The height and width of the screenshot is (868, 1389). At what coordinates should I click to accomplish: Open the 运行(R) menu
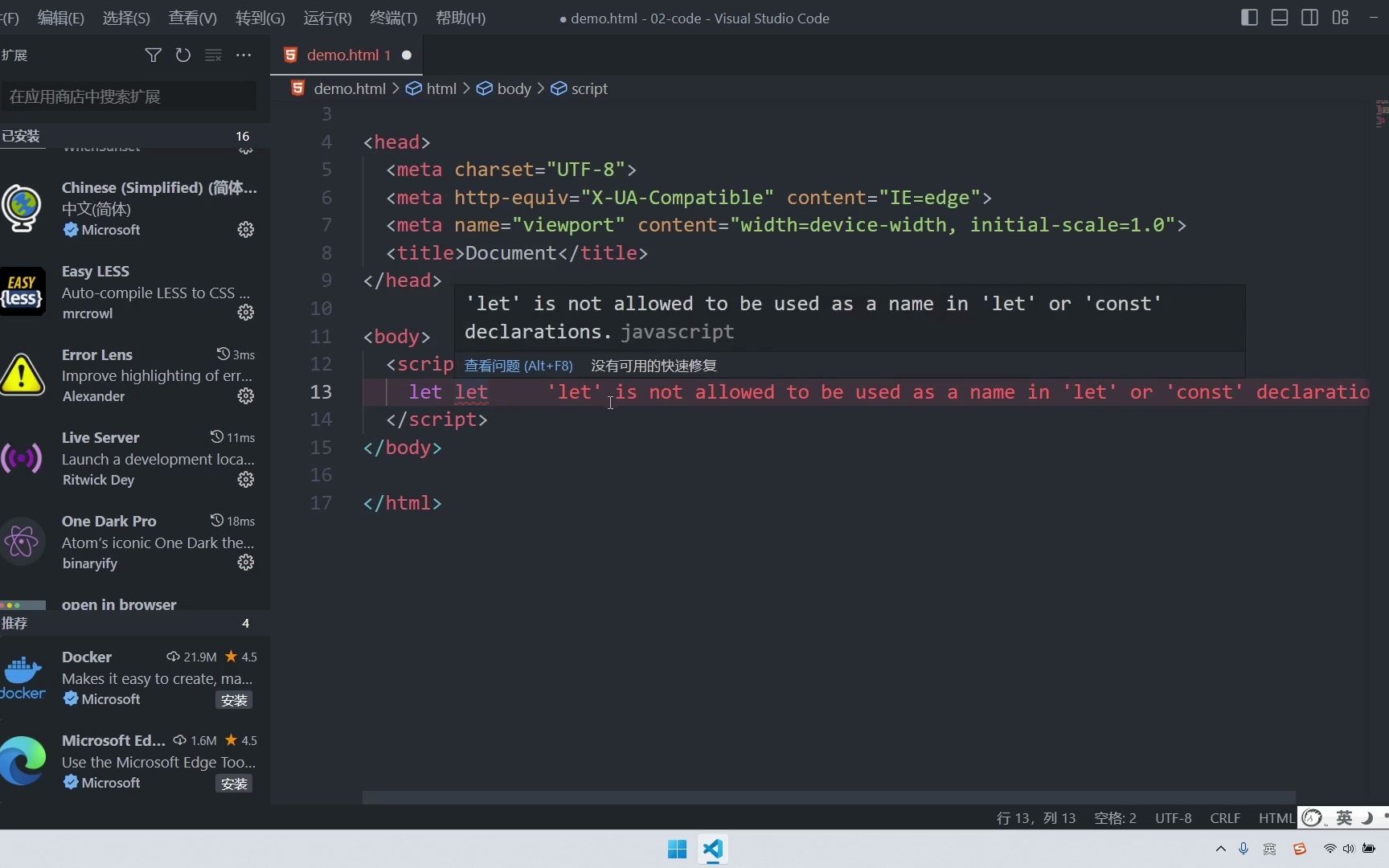click(x=327, y=18)
